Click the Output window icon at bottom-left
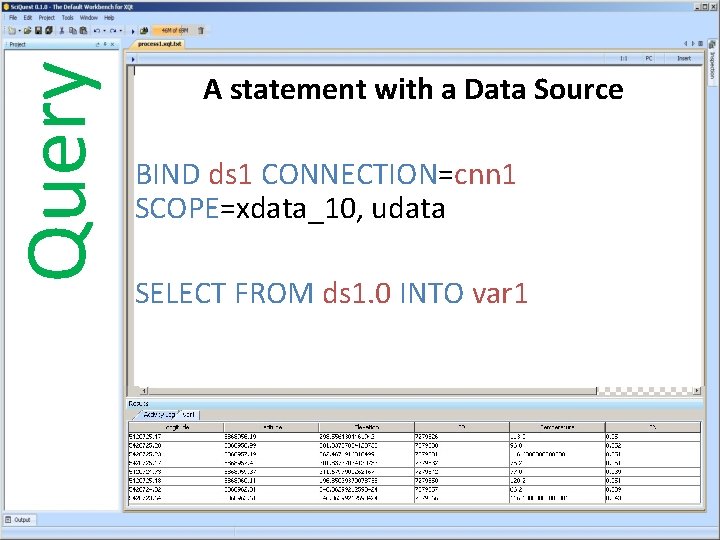 (8, 520)
